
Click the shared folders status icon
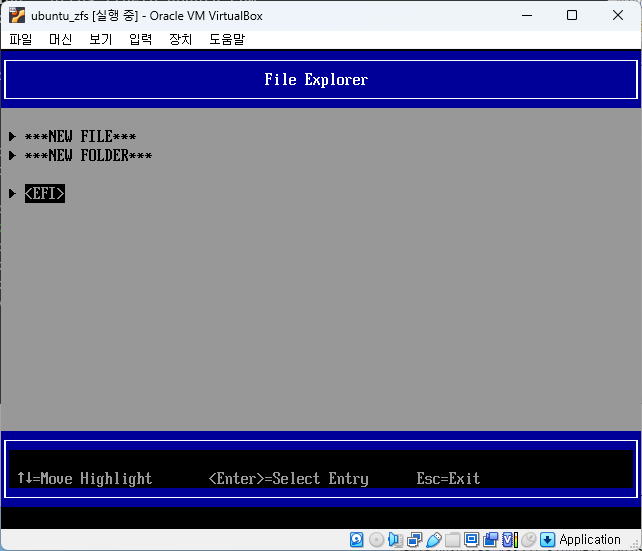click(452, 540)
